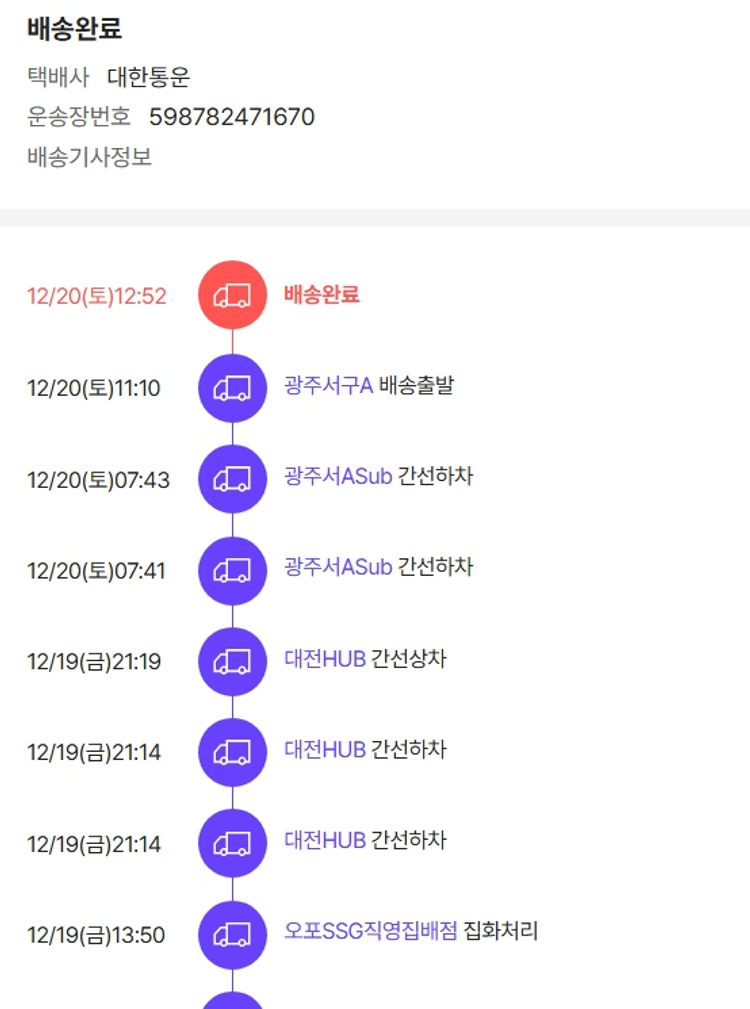Image resolution: width=750 pixels, height=1009 pixels.
Task: Open the 오포SSG직영집배점 link
Action: [371, 932]
